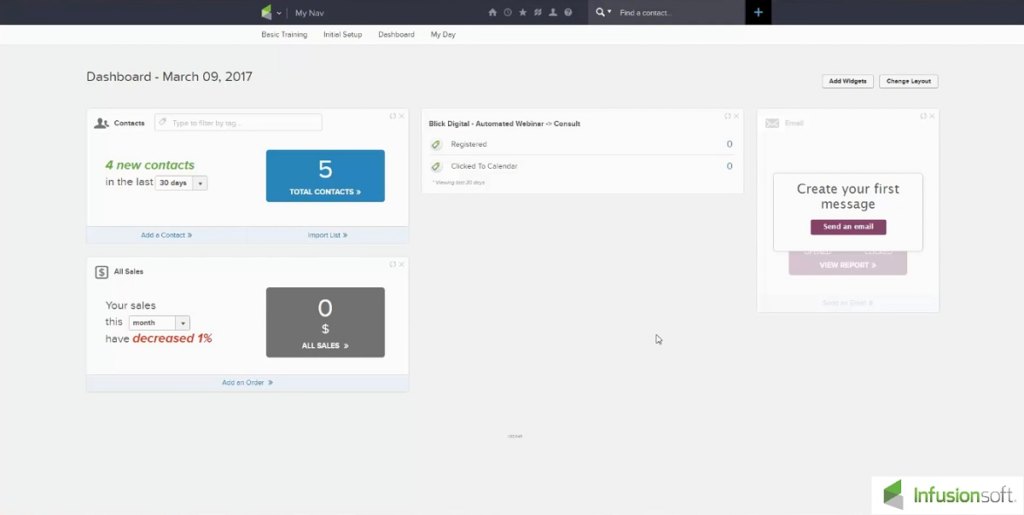
Task: Expand the Contacts widget resize icon
Action: 392,116
